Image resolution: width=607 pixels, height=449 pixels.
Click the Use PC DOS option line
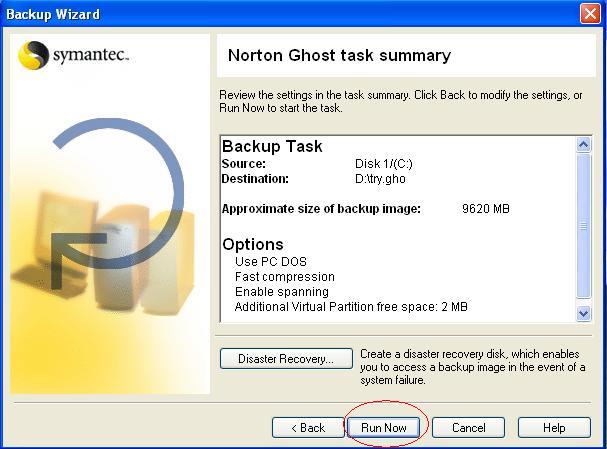point(271,262)
